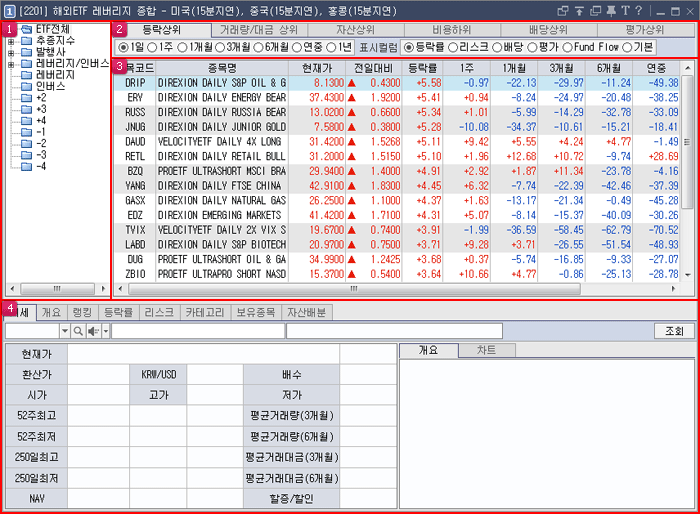The image size is (700, 514).
Task: Click the ETF전체 folder icon
Action: (26, 29)
